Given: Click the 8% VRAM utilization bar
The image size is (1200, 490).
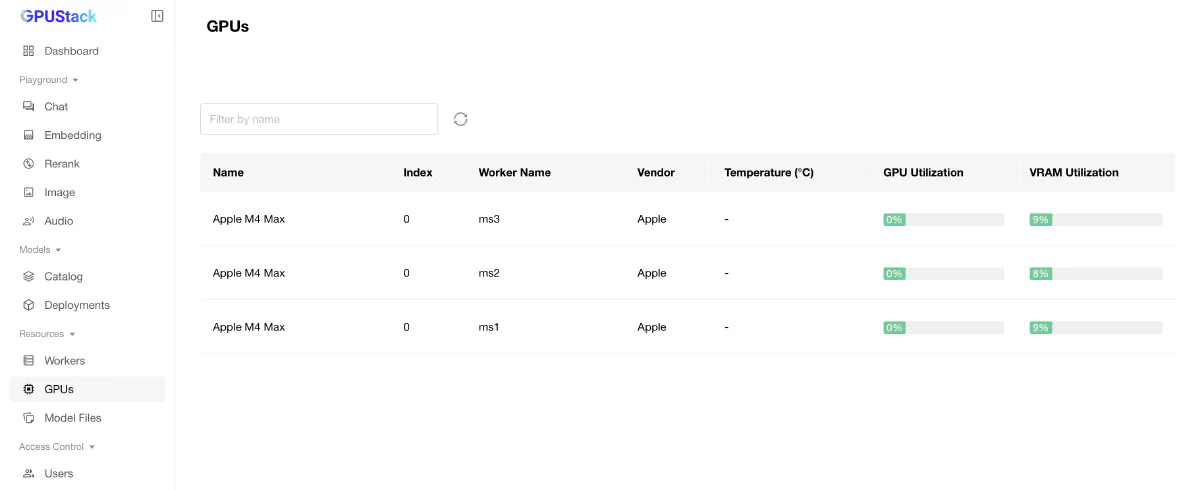Looking at the screenshot, I should (1096, 273).
